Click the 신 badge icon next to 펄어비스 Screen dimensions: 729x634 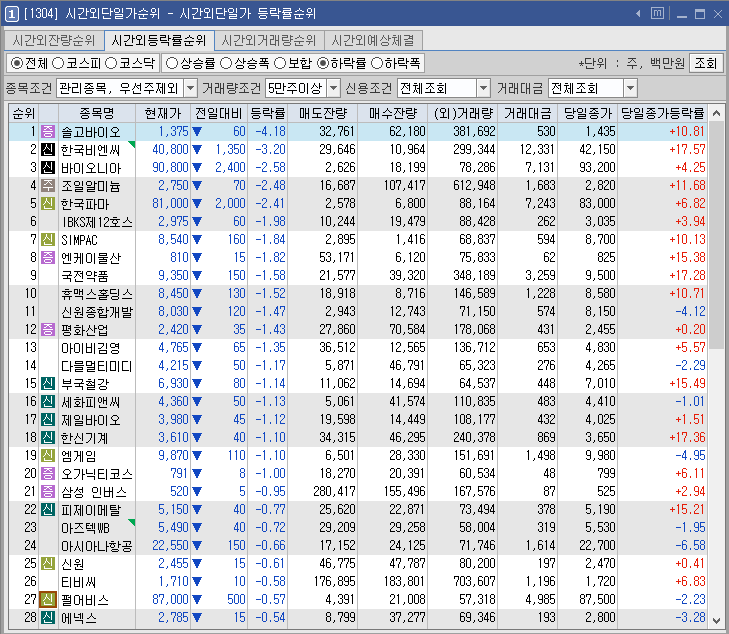[x=48, y=600]
